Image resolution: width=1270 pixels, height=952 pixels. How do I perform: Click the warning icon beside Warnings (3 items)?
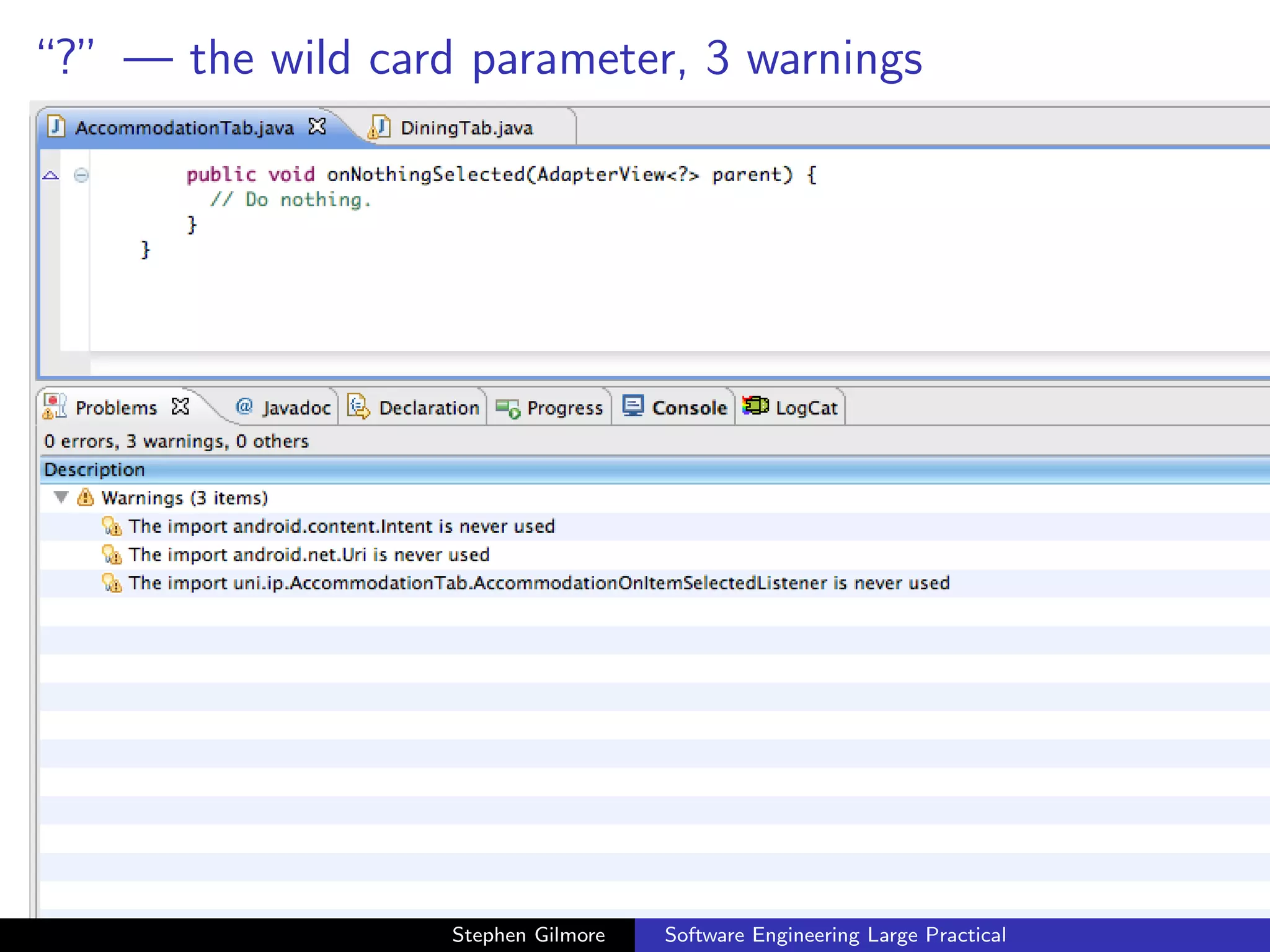[x=85, y=497]
